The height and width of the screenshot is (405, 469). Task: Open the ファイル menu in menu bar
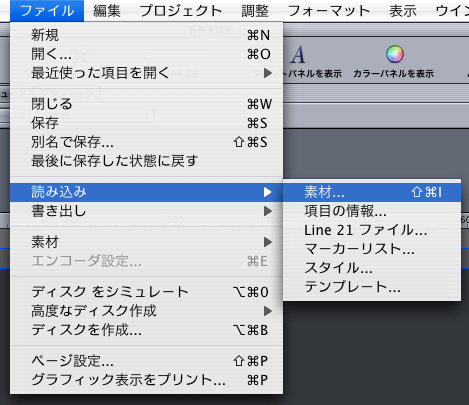47,11
